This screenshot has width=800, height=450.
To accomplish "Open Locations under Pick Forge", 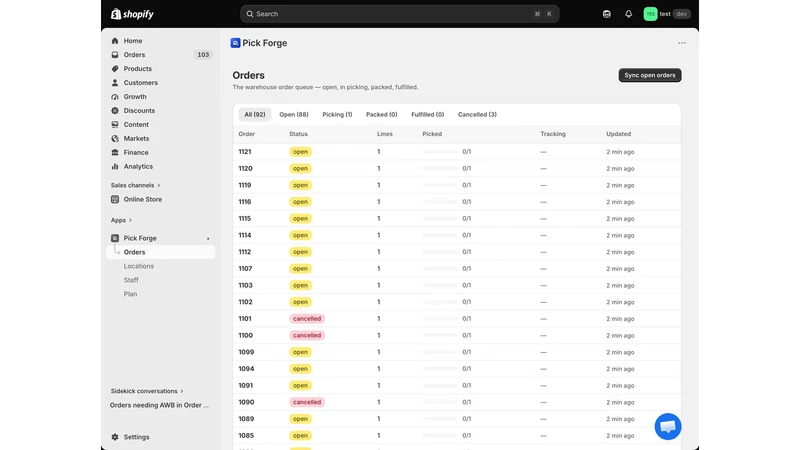I will click(x=138, y=266).
